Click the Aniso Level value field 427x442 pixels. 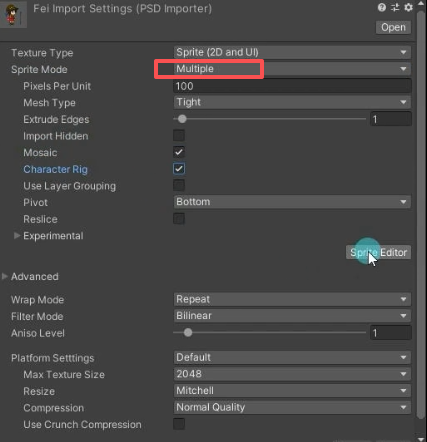point(391,333)
